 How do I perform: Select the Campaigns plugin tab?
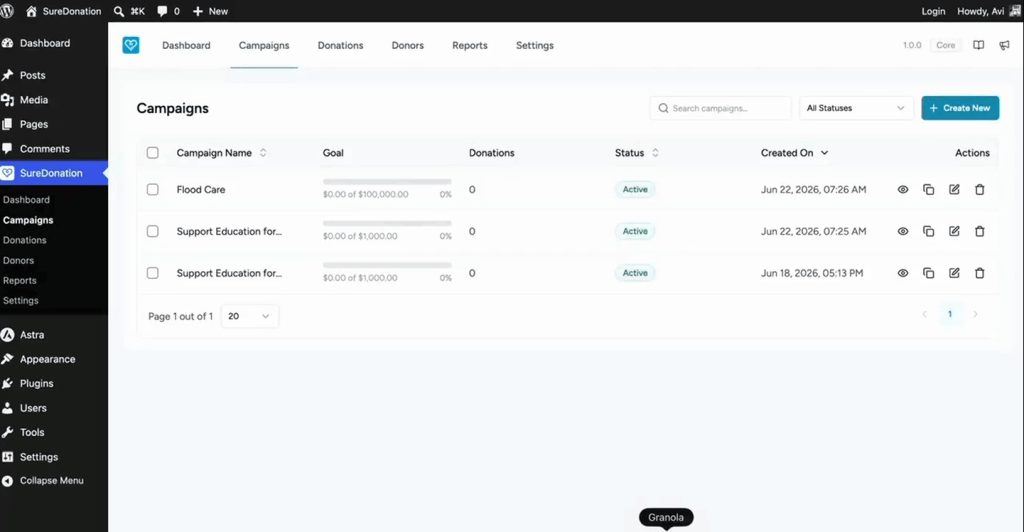pos(264,45)
